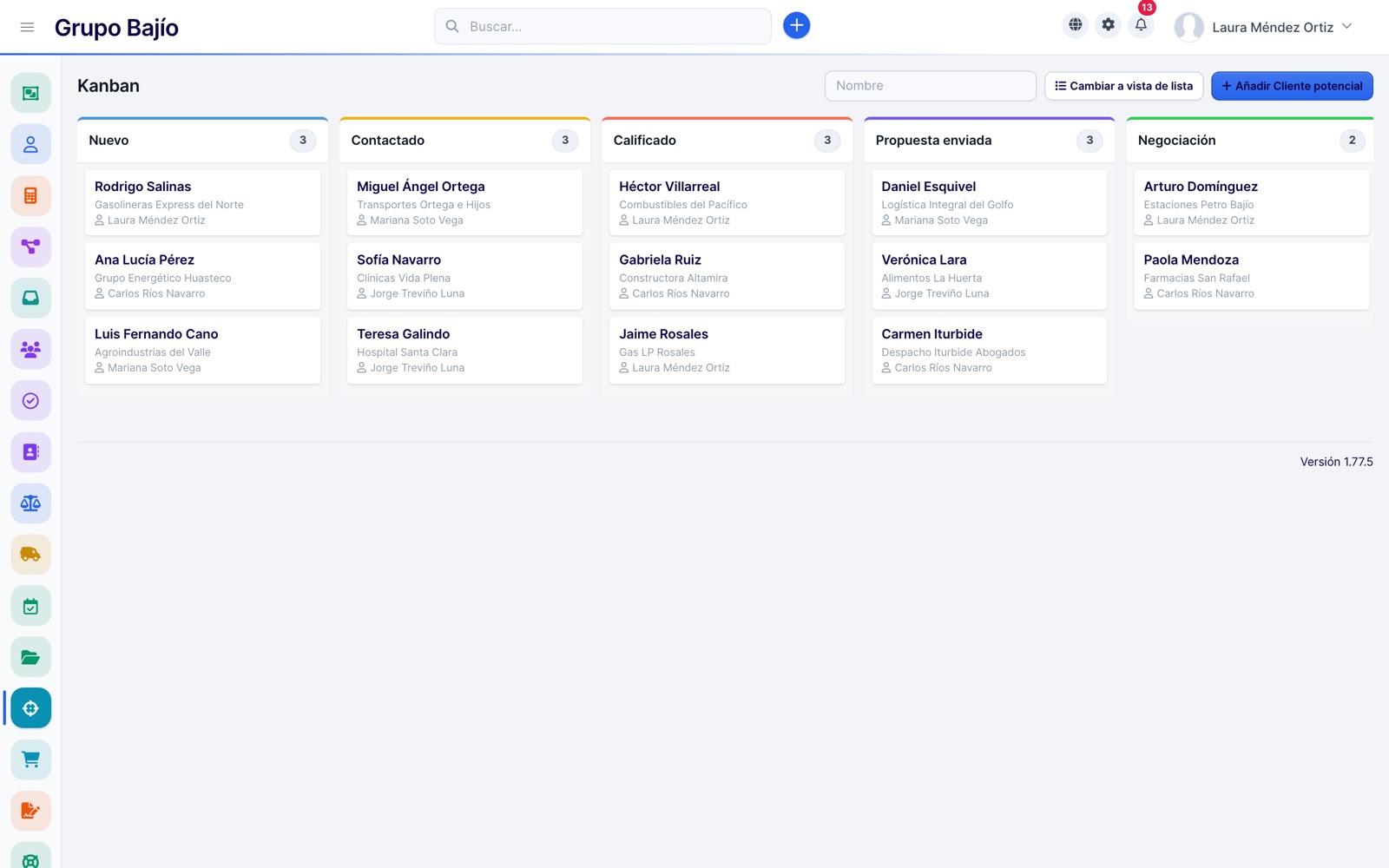Open the shopping cart sidebar icon

(30, 759)
